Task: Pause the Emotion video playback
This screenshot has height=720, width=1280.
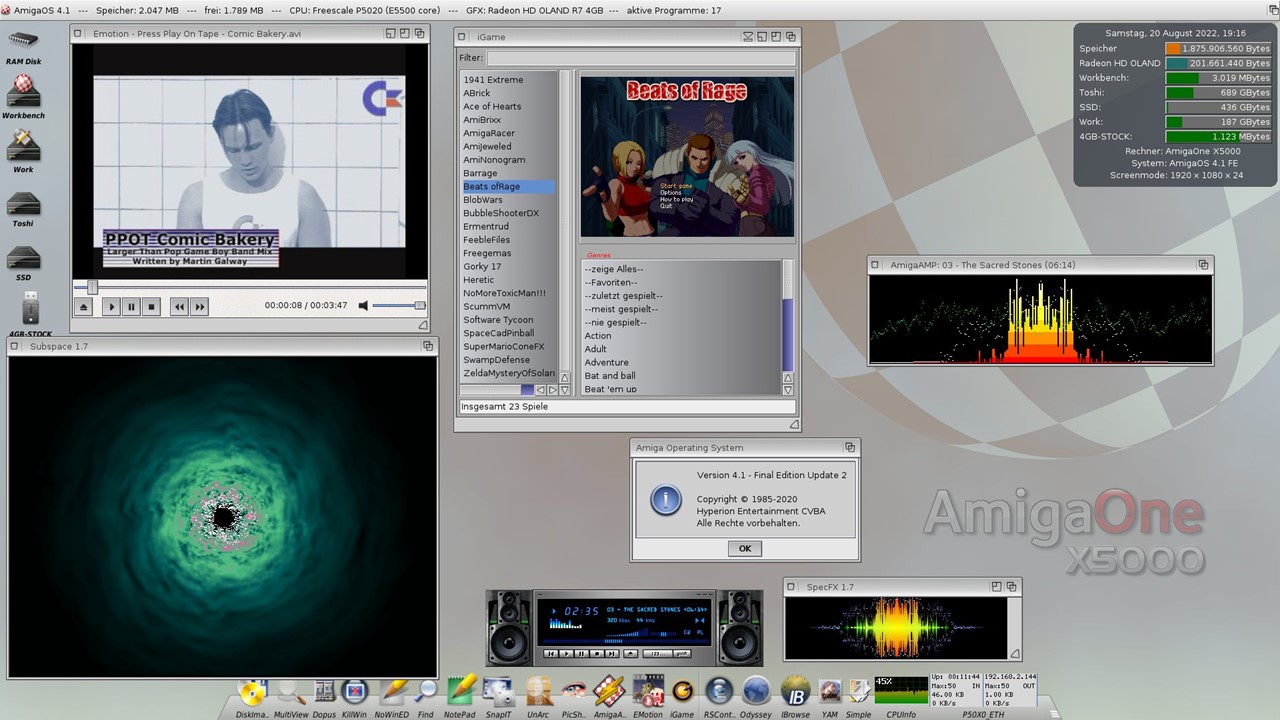Action: pyautogui.click(x=131, y=307)
